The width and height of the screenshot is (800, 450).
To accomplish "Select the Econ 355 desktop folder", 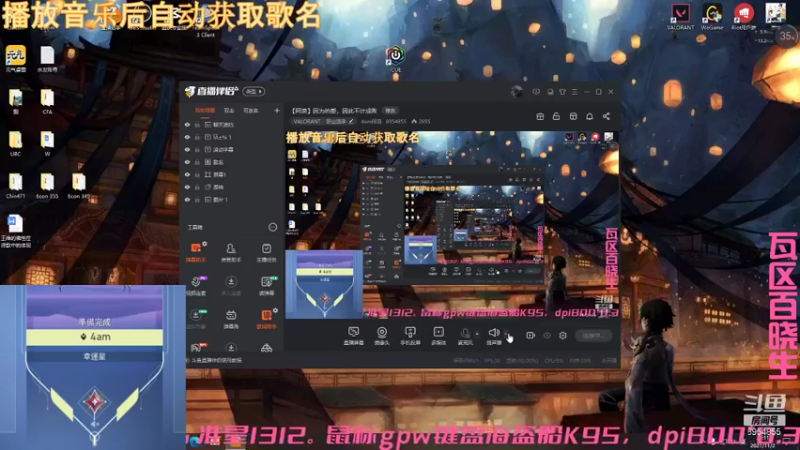I will 47,186.
